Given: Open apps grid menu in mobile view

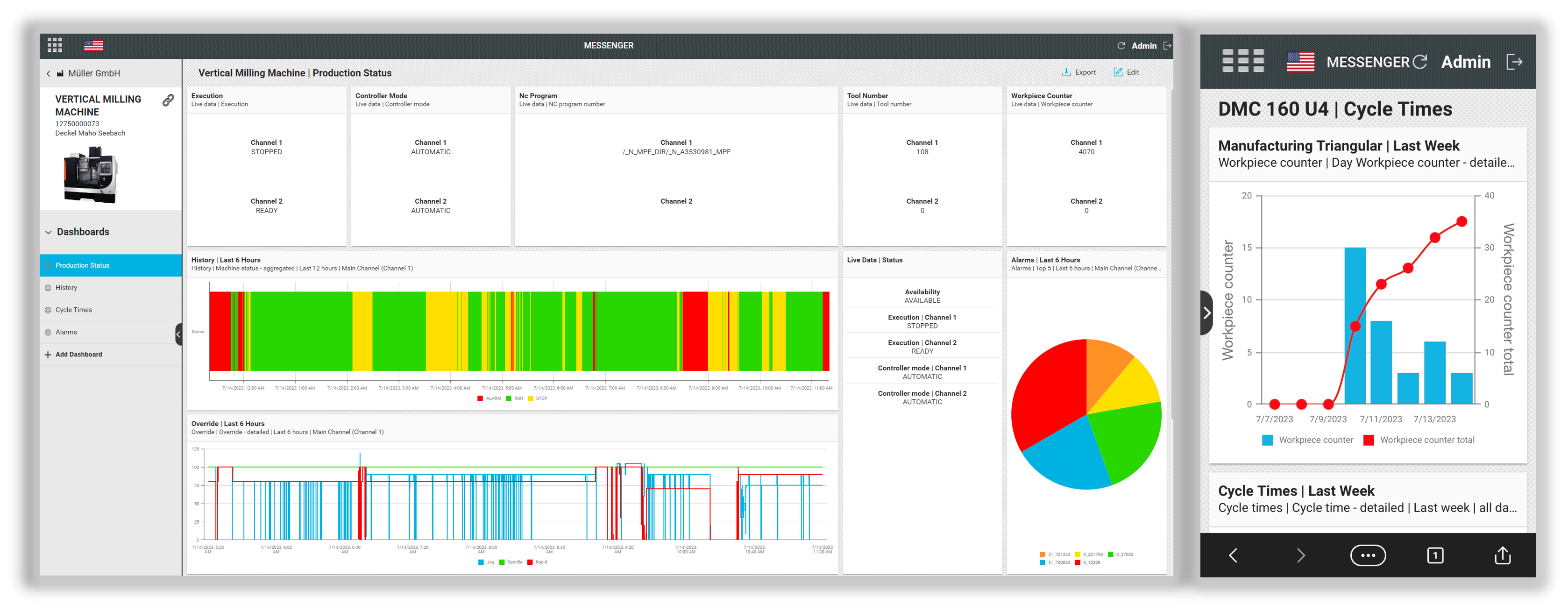Looking at the screenshot, I should coord(1243,61).
